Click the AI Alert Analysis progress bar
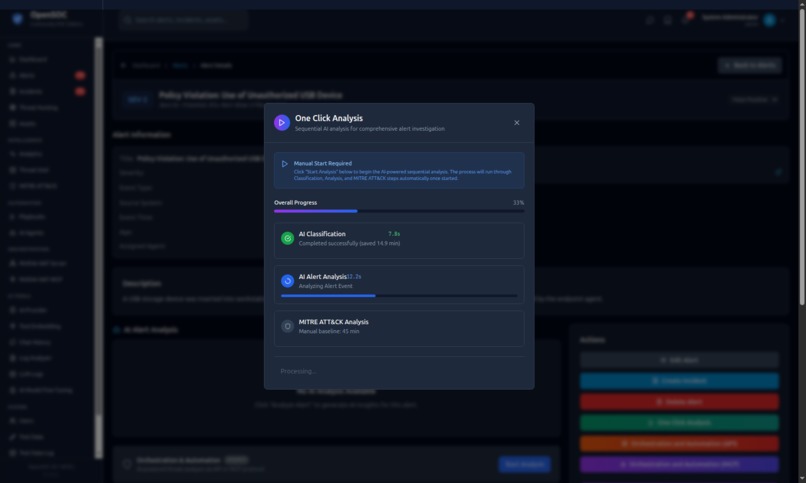 399,296
